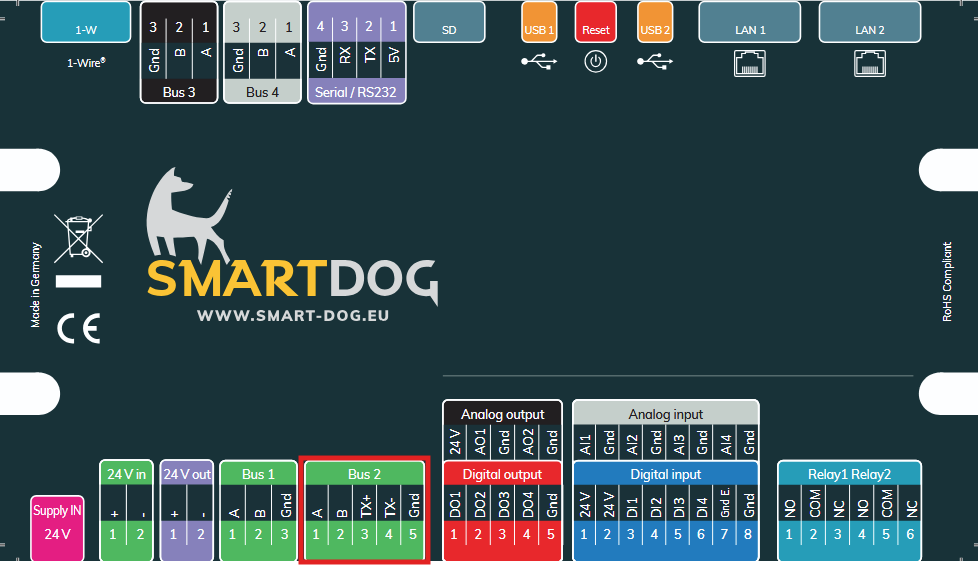Click the Ethernet port icon under LAN 1
This screenshot has width=978, height=565.
(x=750, y=65)
